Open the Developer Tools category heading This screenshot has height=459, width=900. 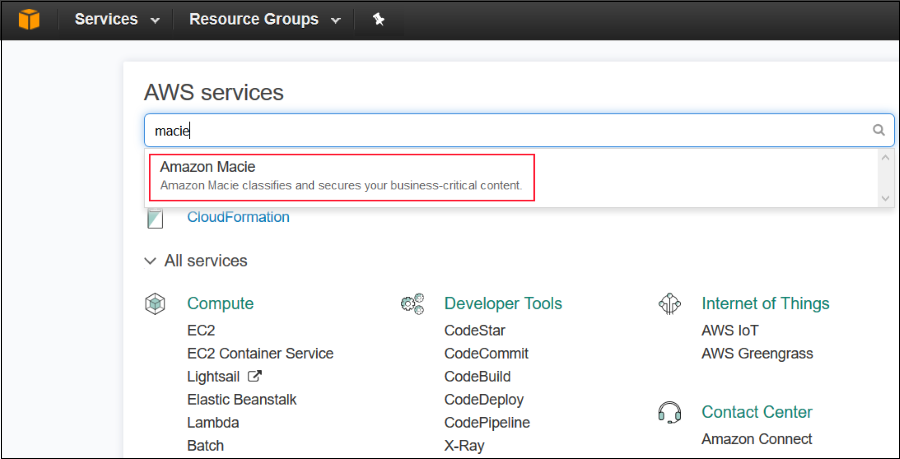coord(503,304)
